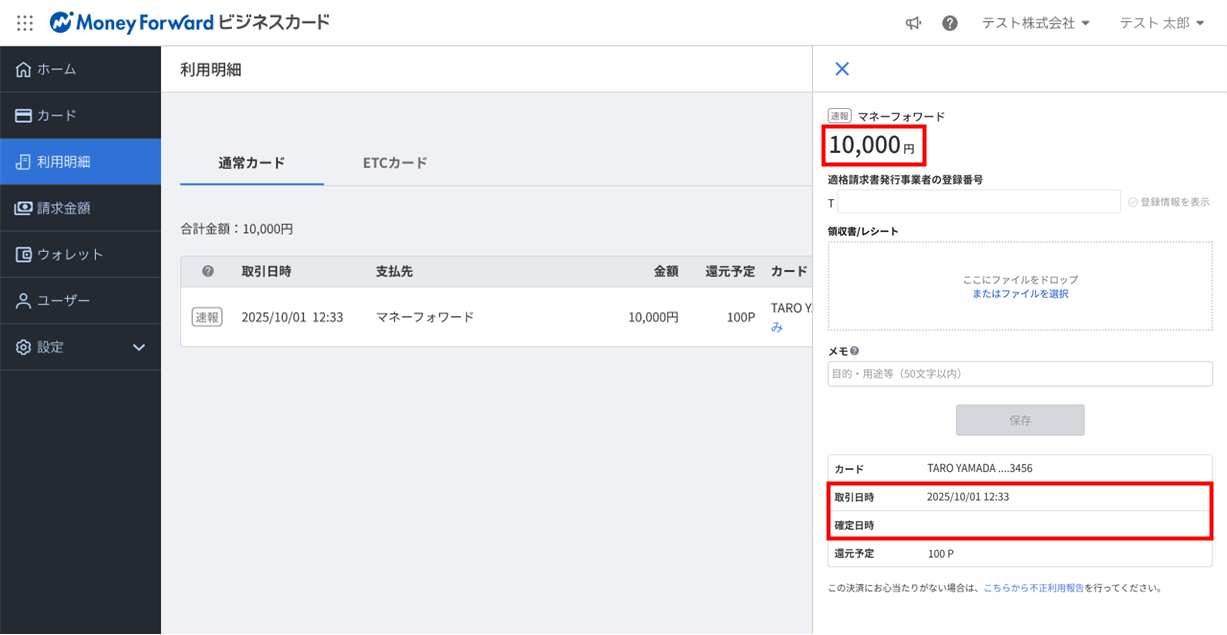This screenshot has height=635, width=1227.
Task: Open the テスト株式会社 company dropdown
Action: pos(1035,23)
